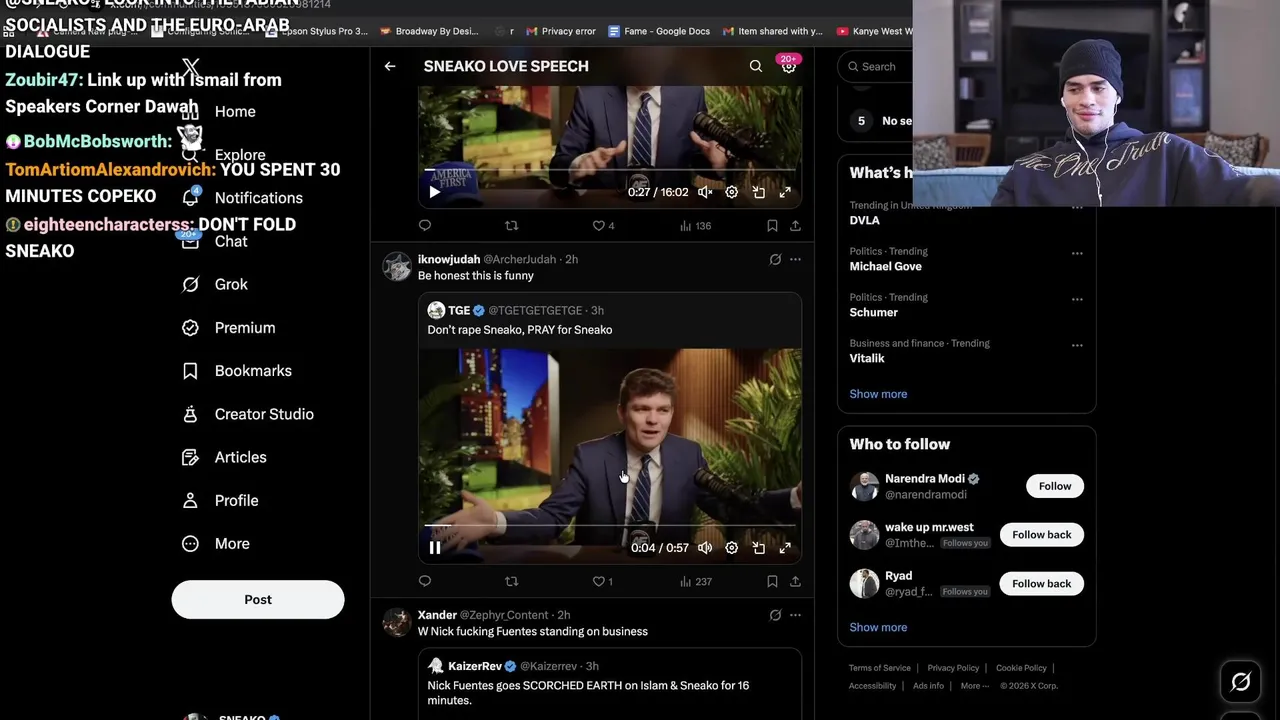Screen dimensions: 1280x720
Task: Enter fullscreen on the 0:57 video
Action: [x=785, y=547]
